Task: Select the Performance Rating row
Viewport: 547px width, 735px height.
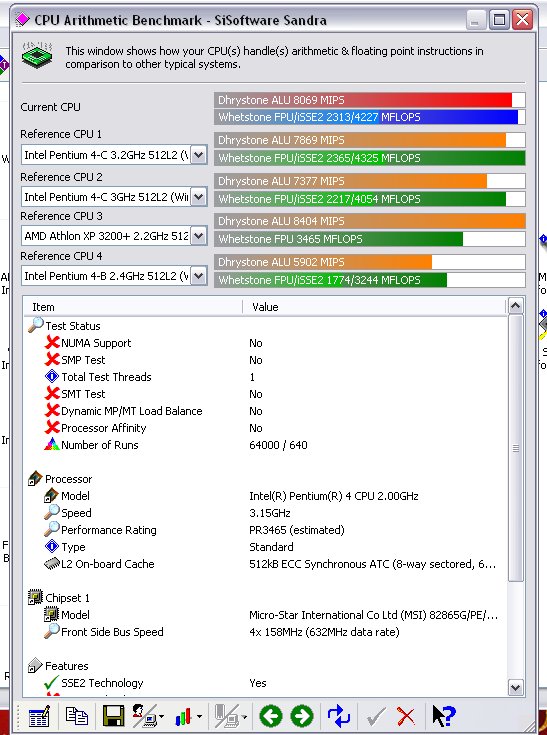Action: [266, 530]
